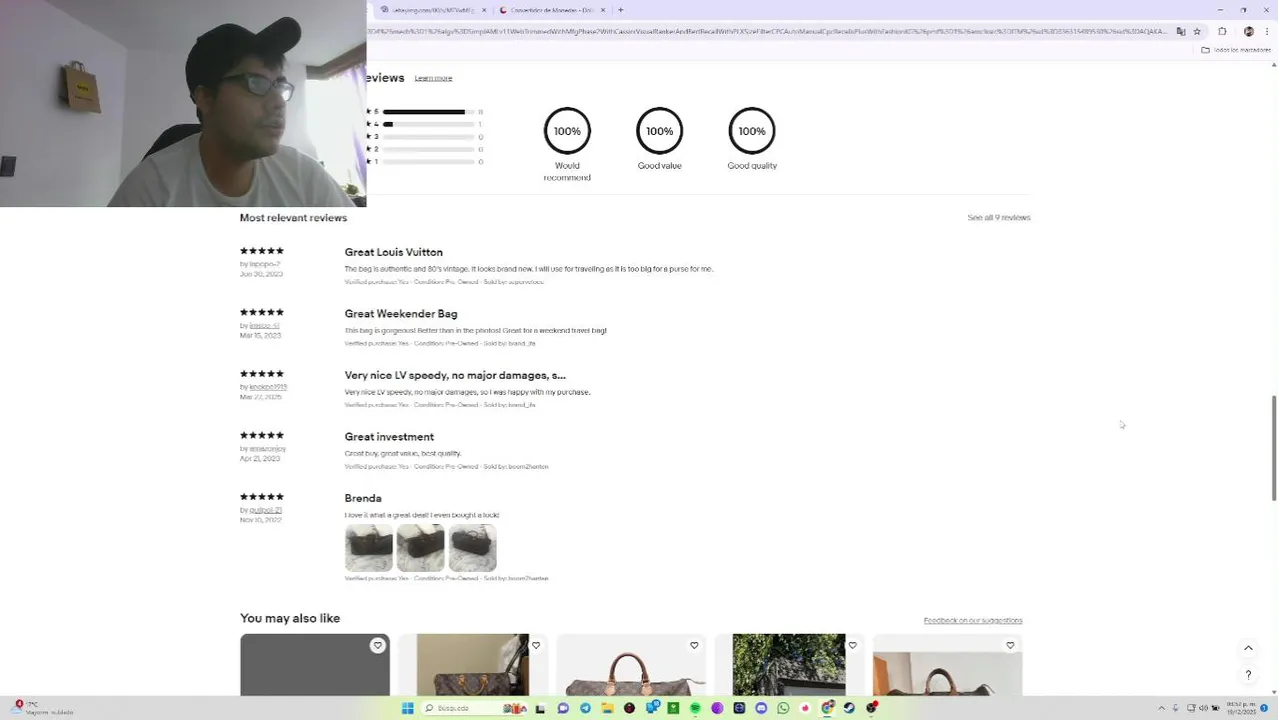The width and height of the screenshot is (1278, 720).
Task: Open the Very nice LV speedy reviewer's profile
Action: pyautogui.click(x=268, y=387)
